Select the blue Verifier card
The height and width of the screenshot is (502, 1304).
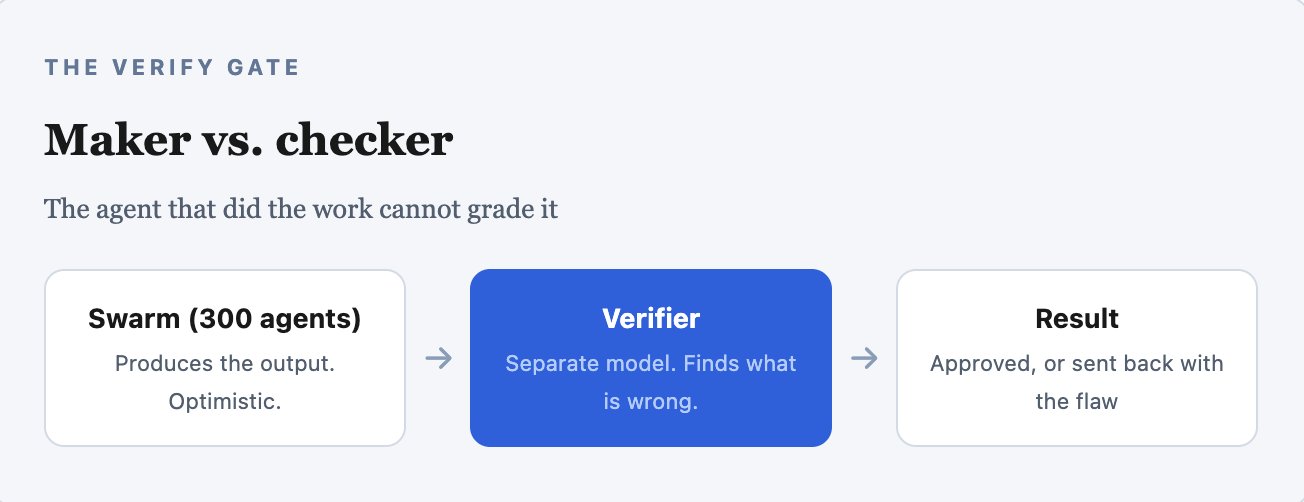point(651,358)
